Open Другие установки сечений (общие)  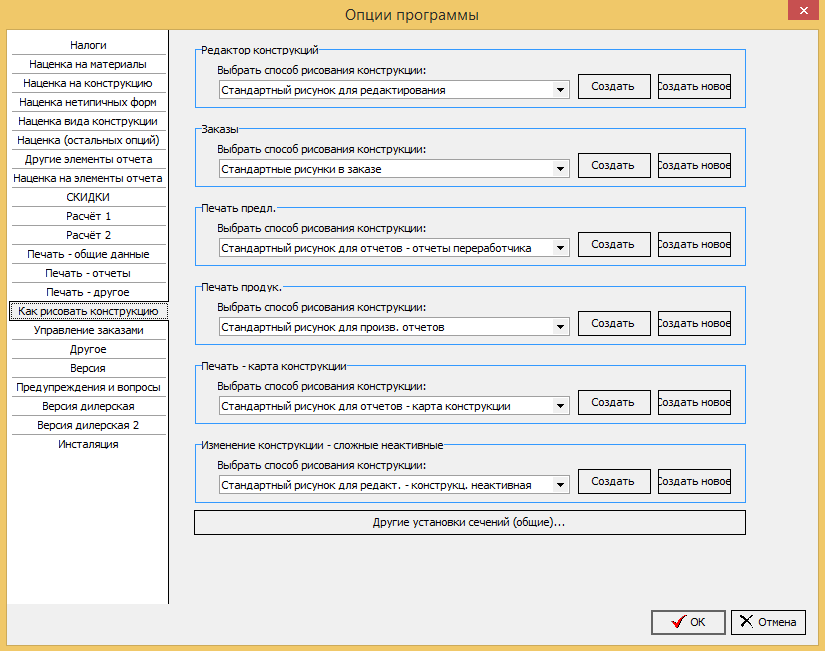click(x=470, y=523)
